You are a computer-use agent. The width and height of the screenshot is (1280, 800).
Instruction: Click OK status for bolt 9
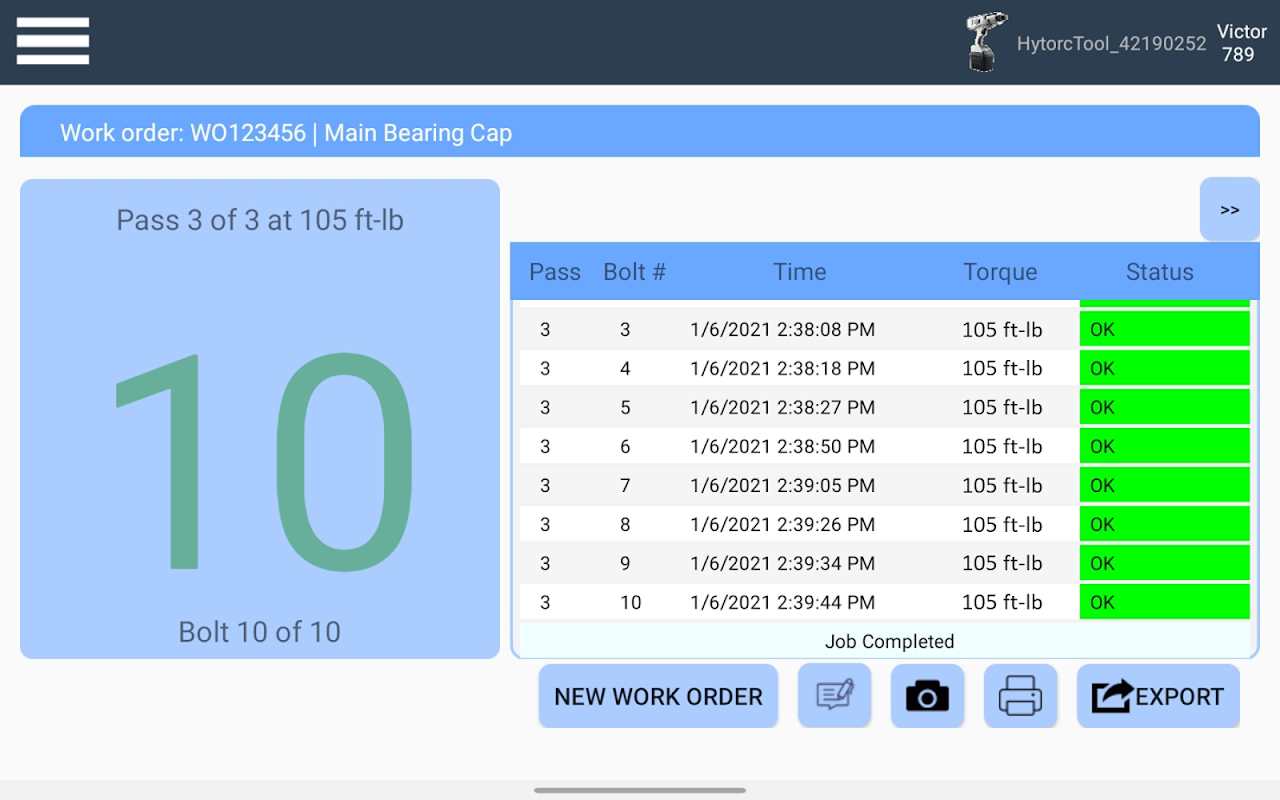(1165, 563)
